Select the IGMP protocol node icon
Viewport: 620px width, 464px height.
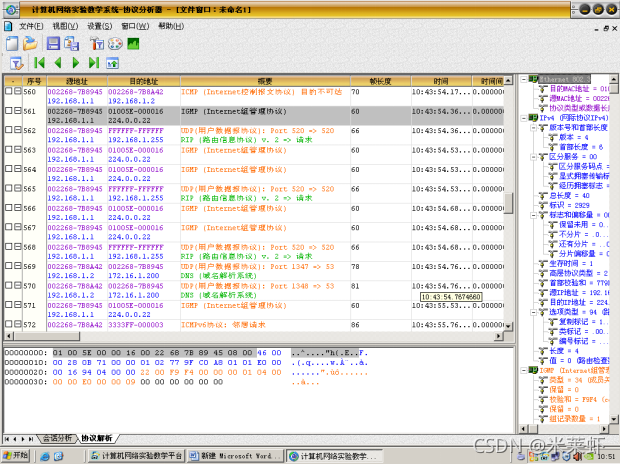coord(533,370)
